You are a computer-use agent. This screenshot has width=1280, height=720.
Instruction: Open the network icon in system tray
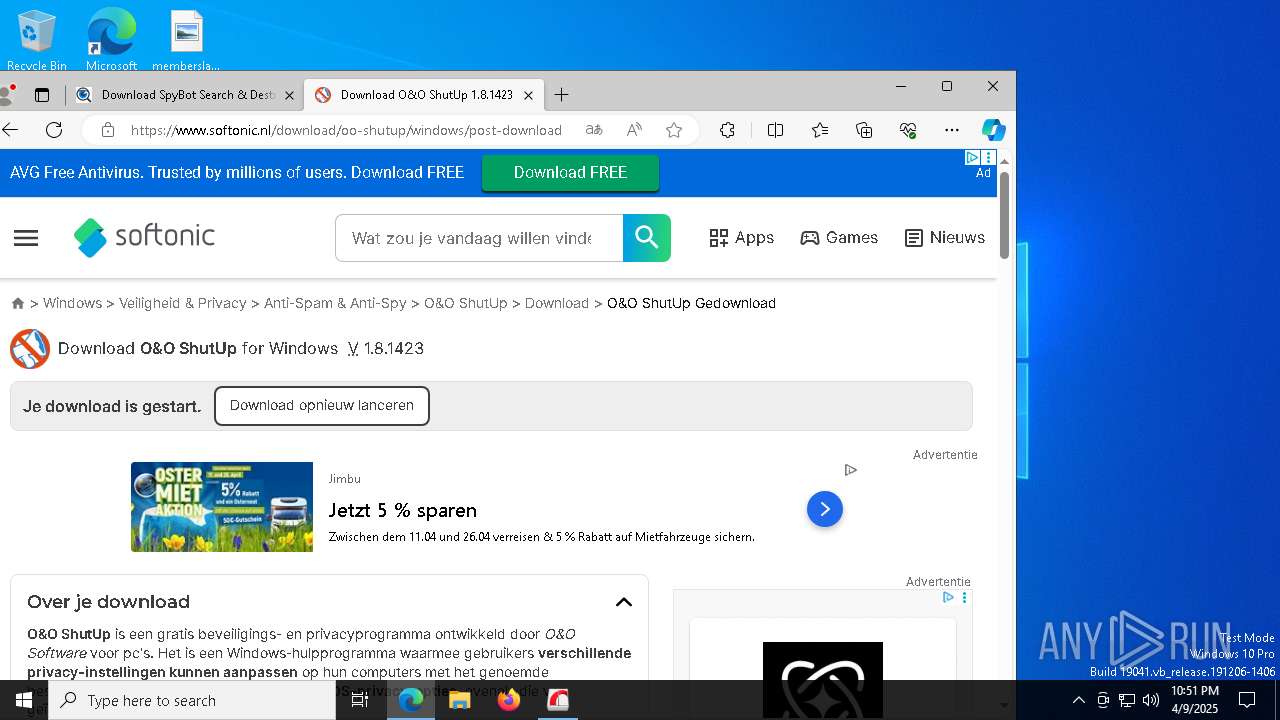click(1127, 700)
